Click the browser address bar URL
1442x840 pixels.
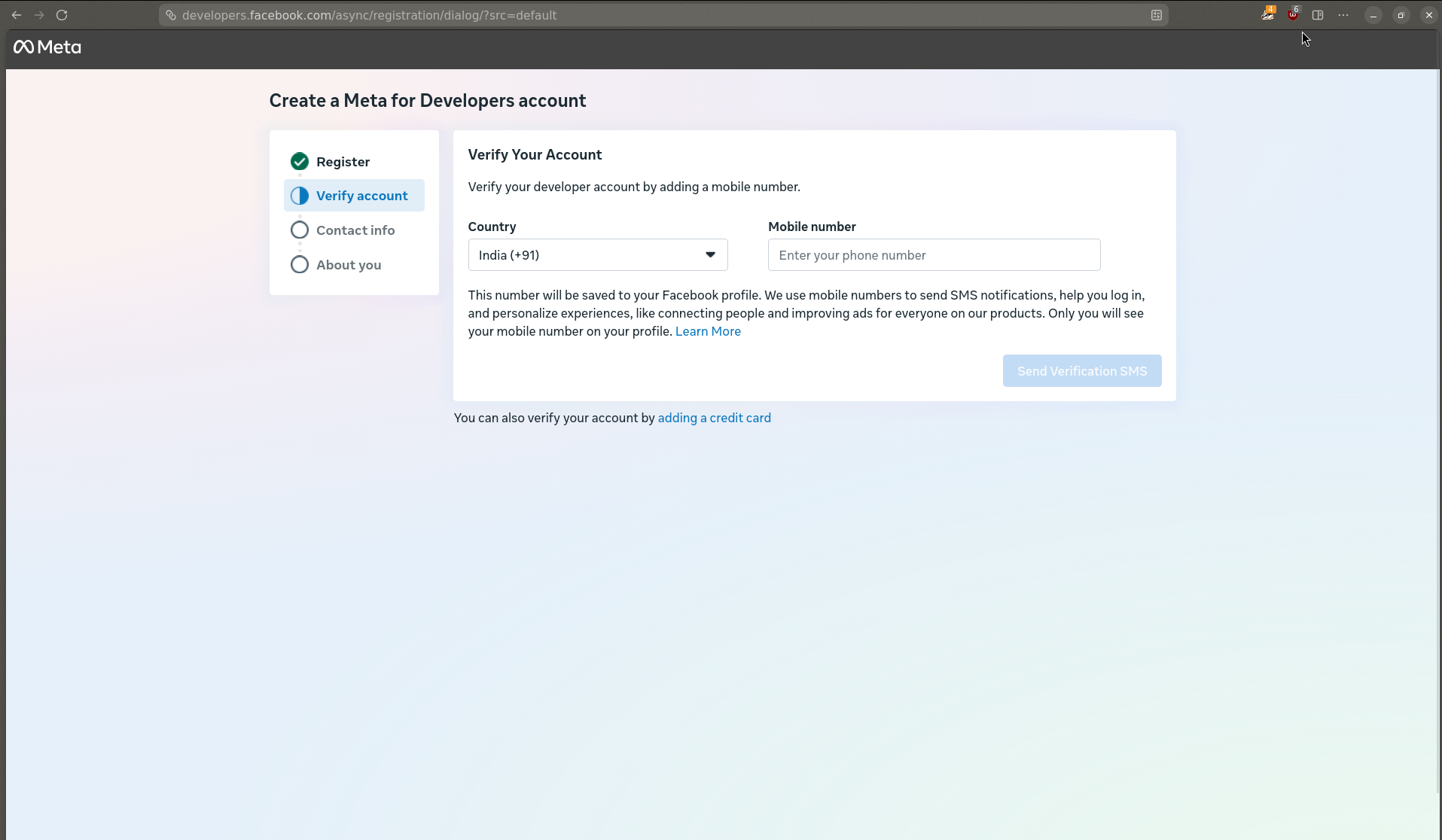coord(369,15)
